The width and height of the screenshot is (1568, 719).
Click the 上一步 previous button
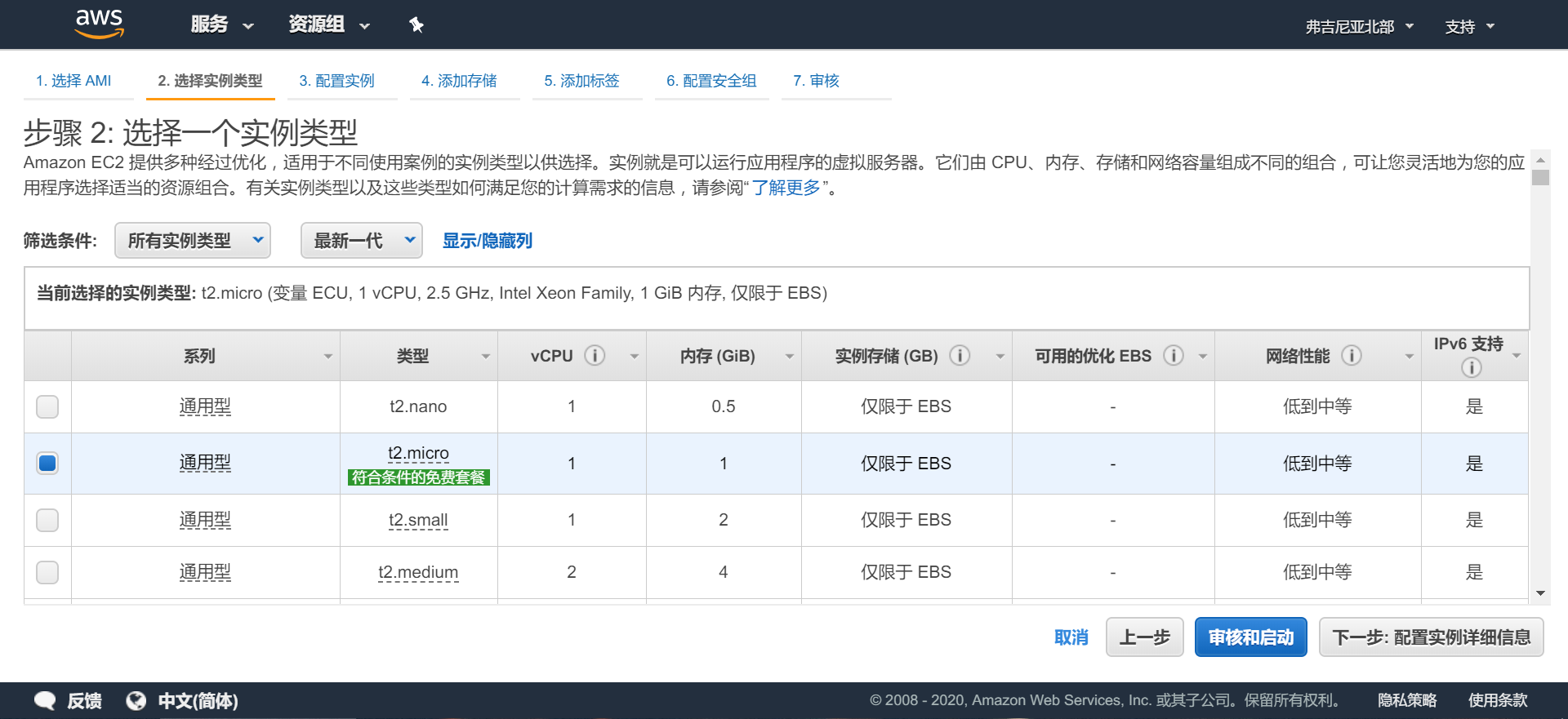tap(1144, 637)
